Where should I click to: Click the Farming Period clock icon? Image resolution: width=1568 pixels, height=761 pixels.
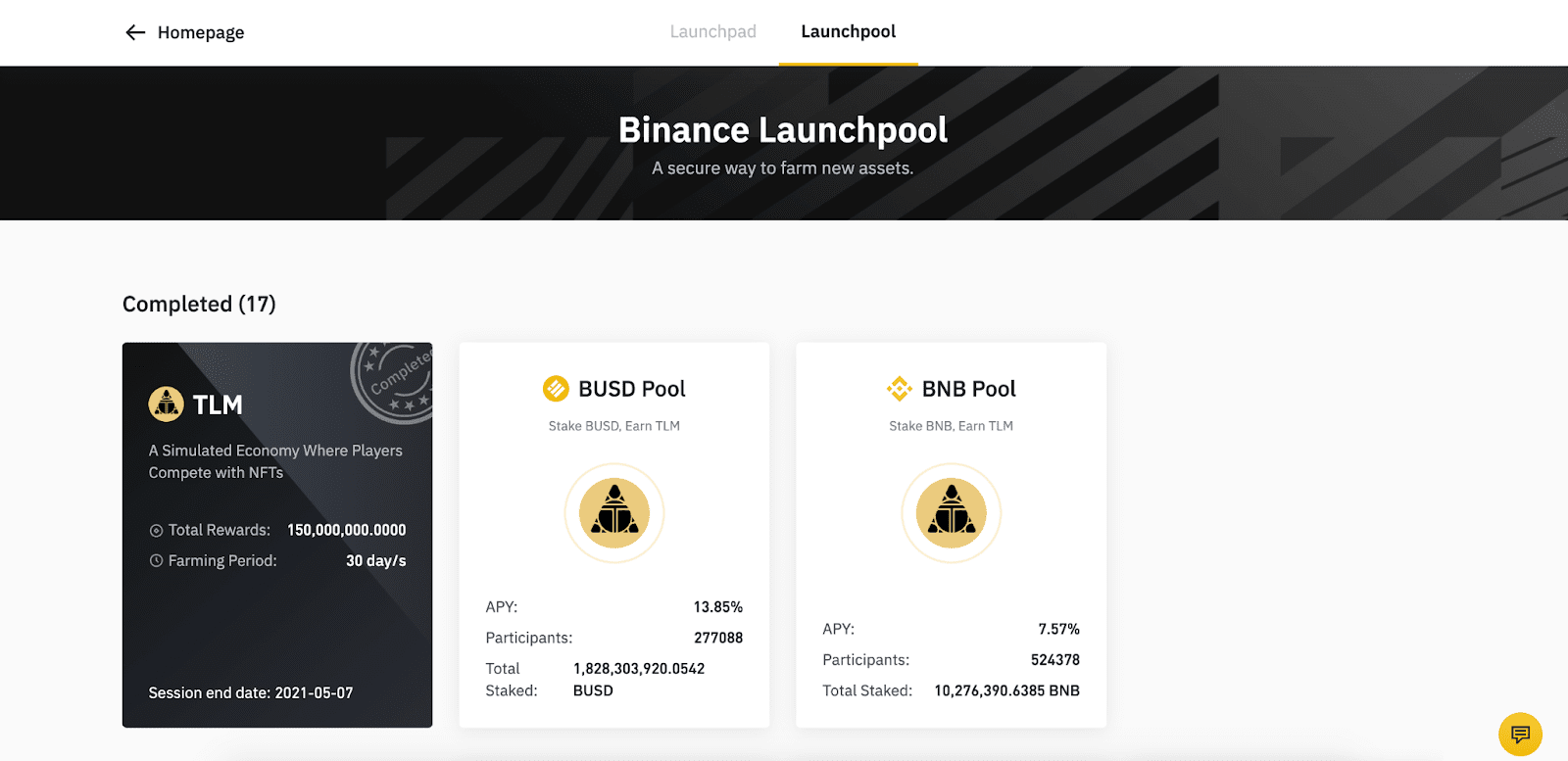click(156, 561)
